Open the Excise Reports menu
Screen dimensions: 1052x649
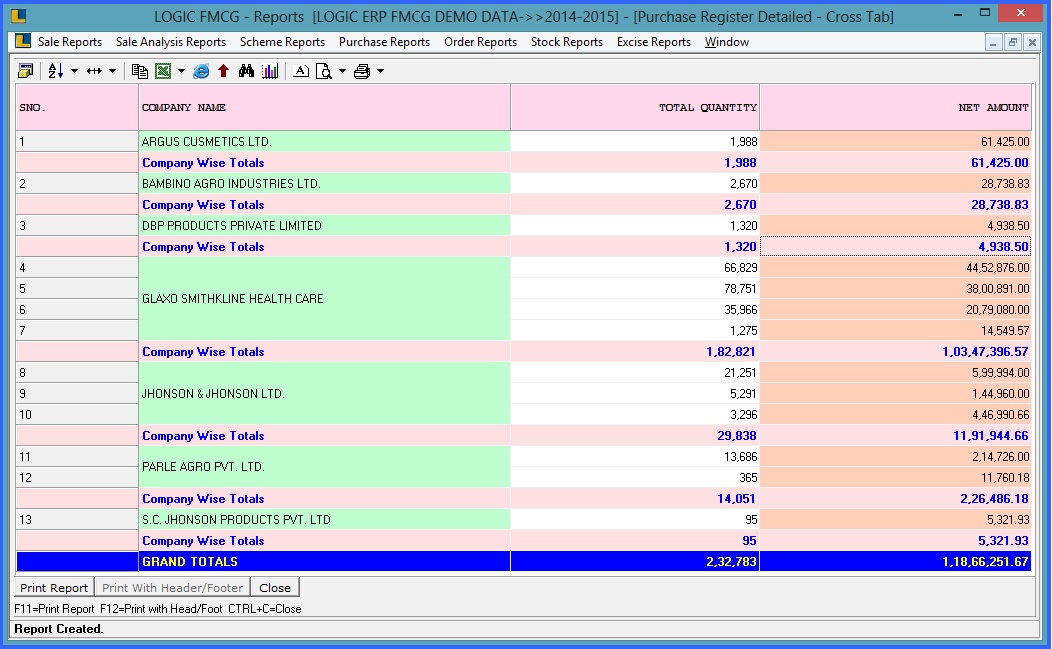pos(654,42)
